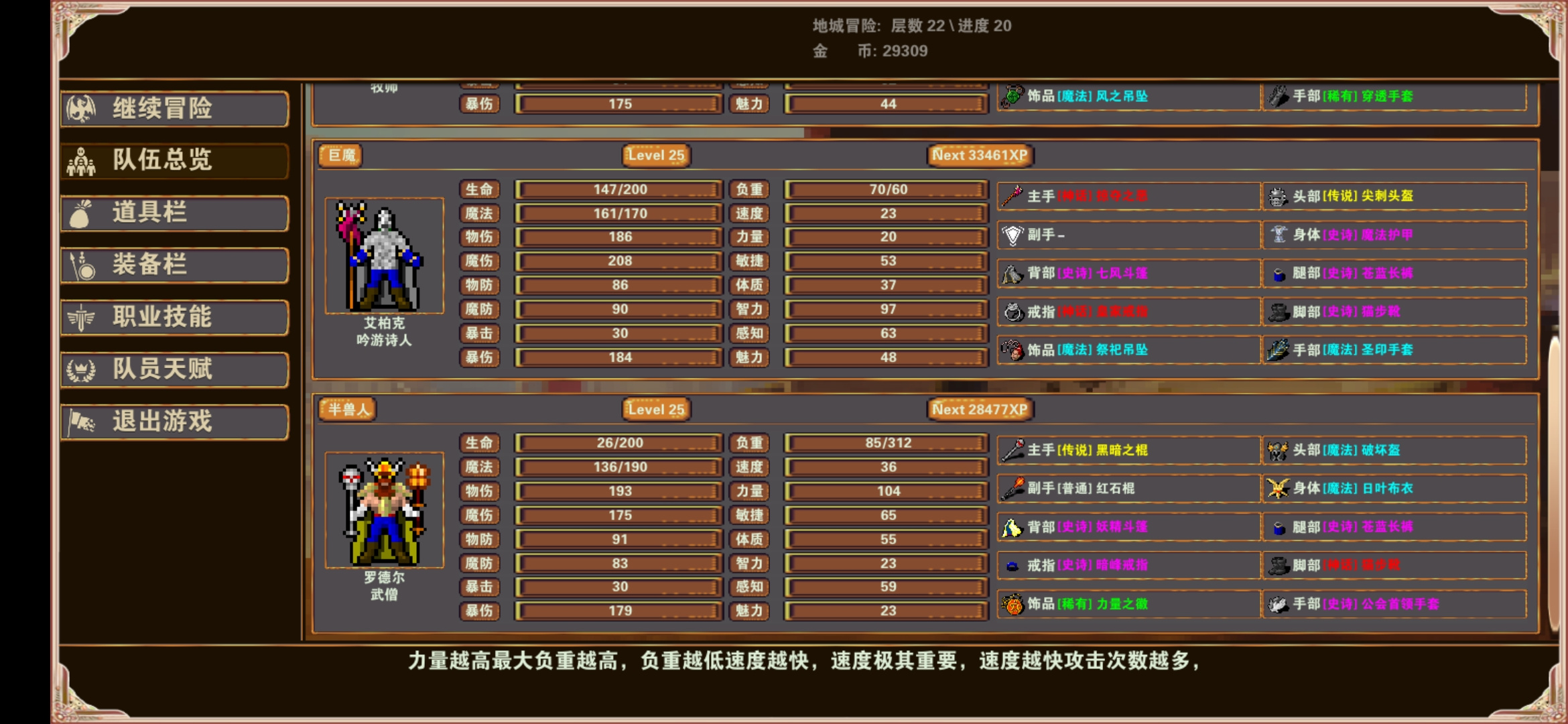Click the 继续冒险 button
The height and width of the screenshot is (724, 1568).
click(x=174, y=109)
